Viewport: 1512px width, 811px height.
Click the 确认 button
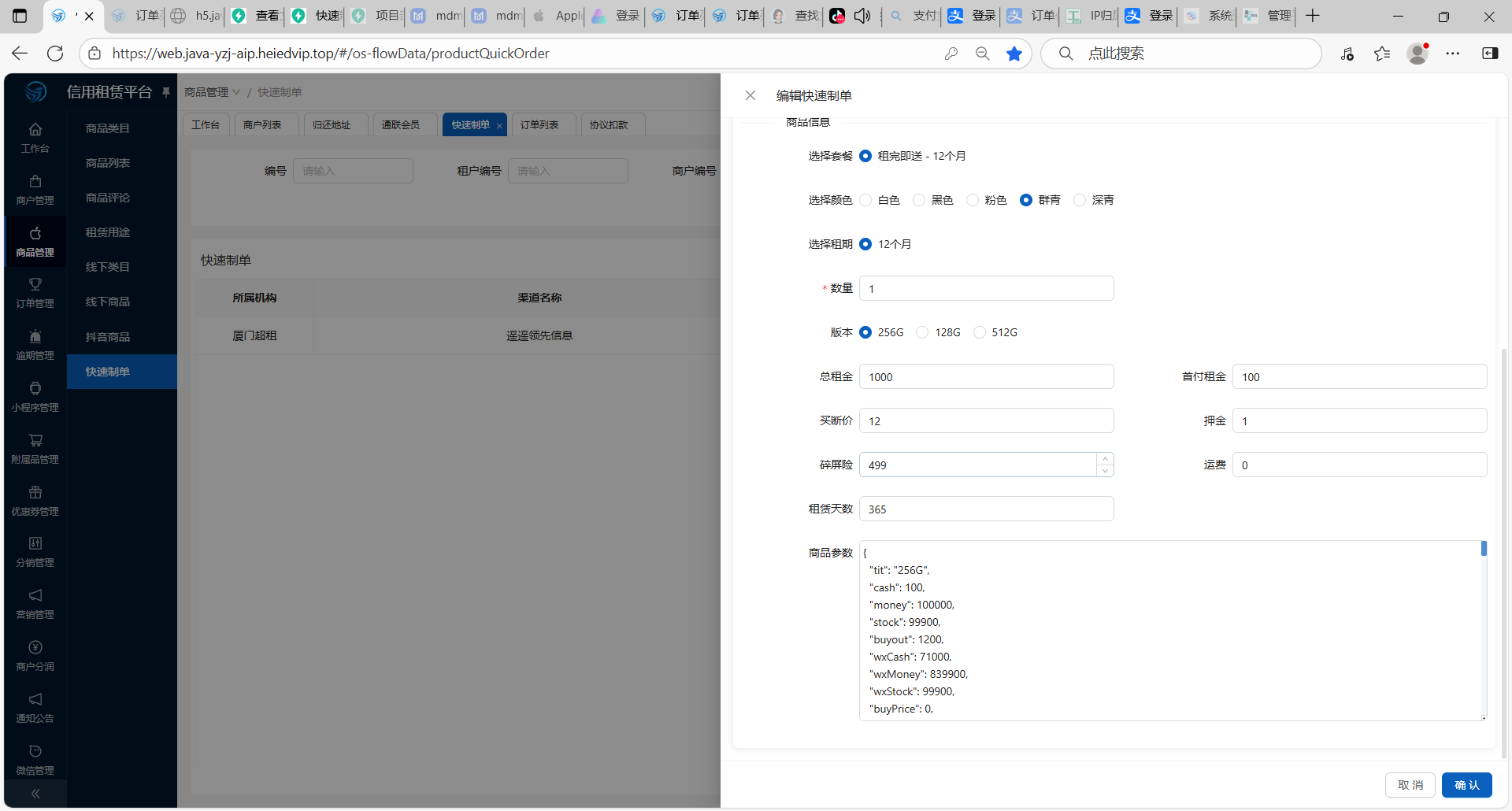pos(1466,785)
